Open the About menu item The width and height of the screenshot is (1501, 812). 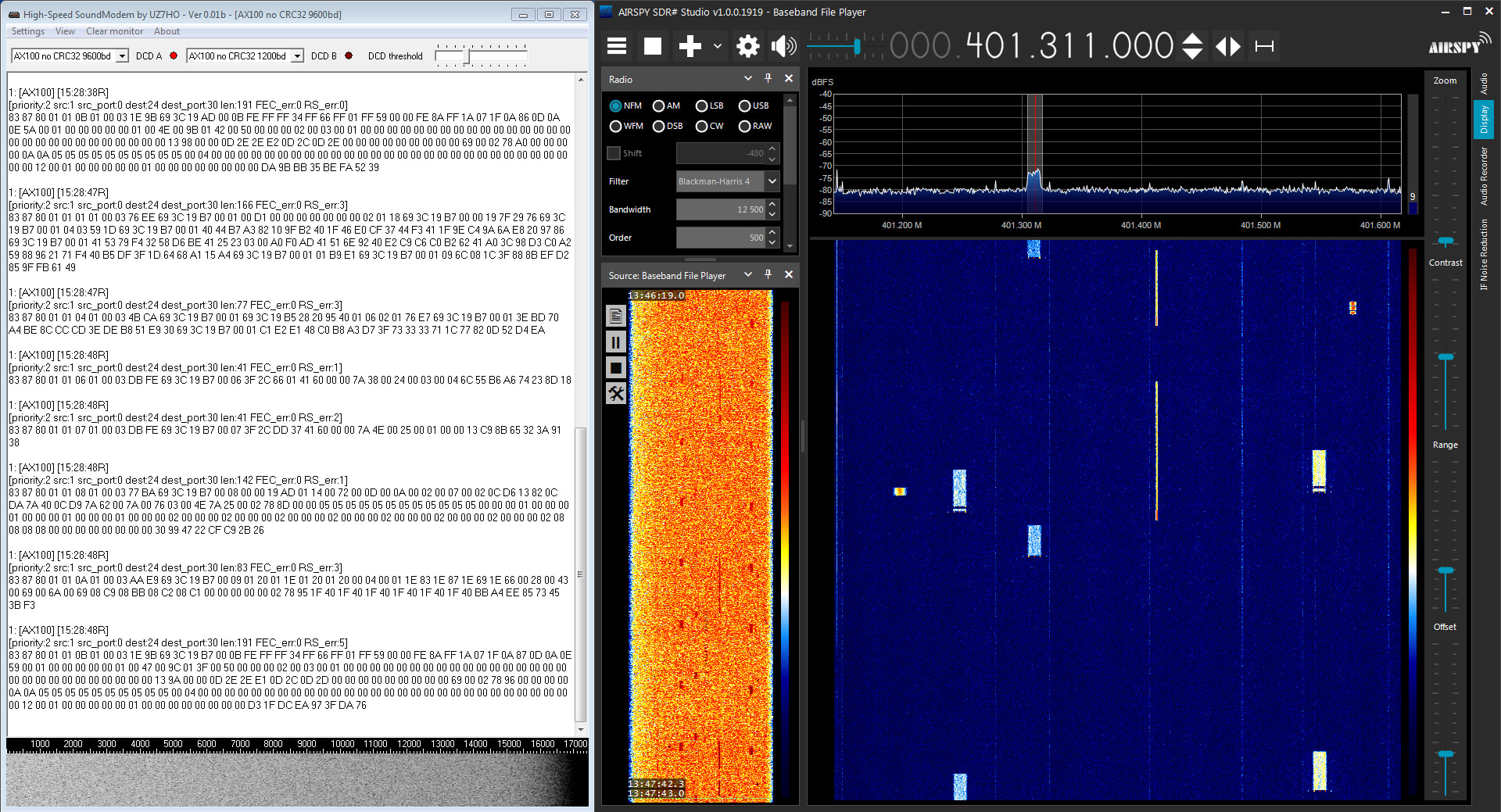click(x=167, y=31)
